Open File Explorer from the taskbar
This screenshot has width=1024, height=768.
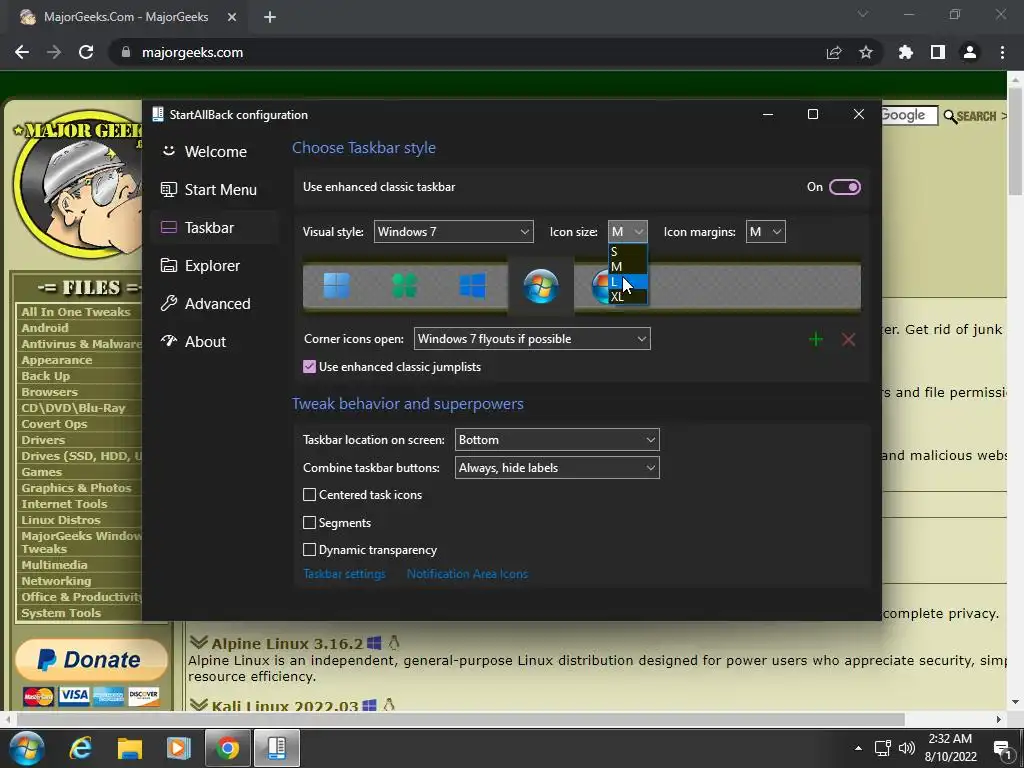pyautogui.click(x=129, y=748)
